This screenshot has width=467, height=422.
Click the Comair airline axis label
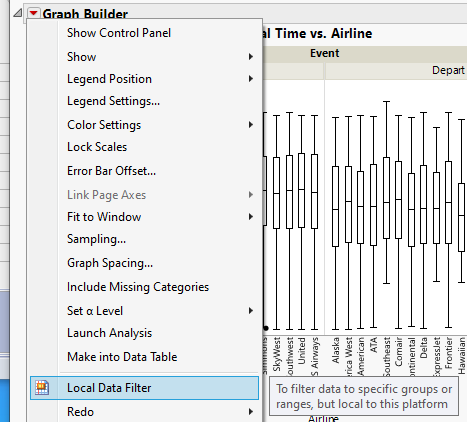pyautogui.click(x=398, y=351)
